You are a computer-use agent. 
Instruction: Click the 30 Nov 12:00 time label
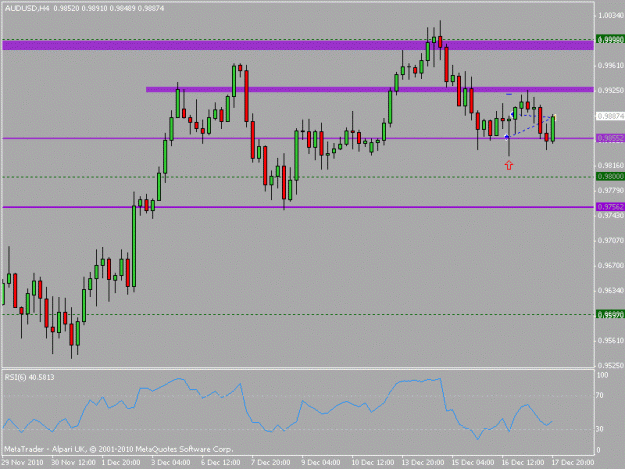pos(74,463)
